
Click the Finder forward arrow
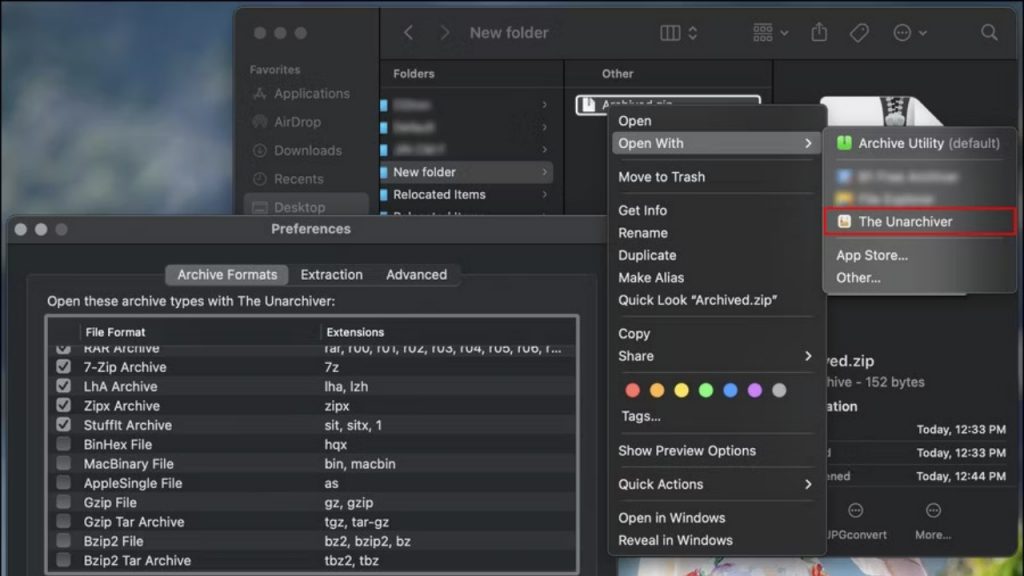(x=444, y=33)
